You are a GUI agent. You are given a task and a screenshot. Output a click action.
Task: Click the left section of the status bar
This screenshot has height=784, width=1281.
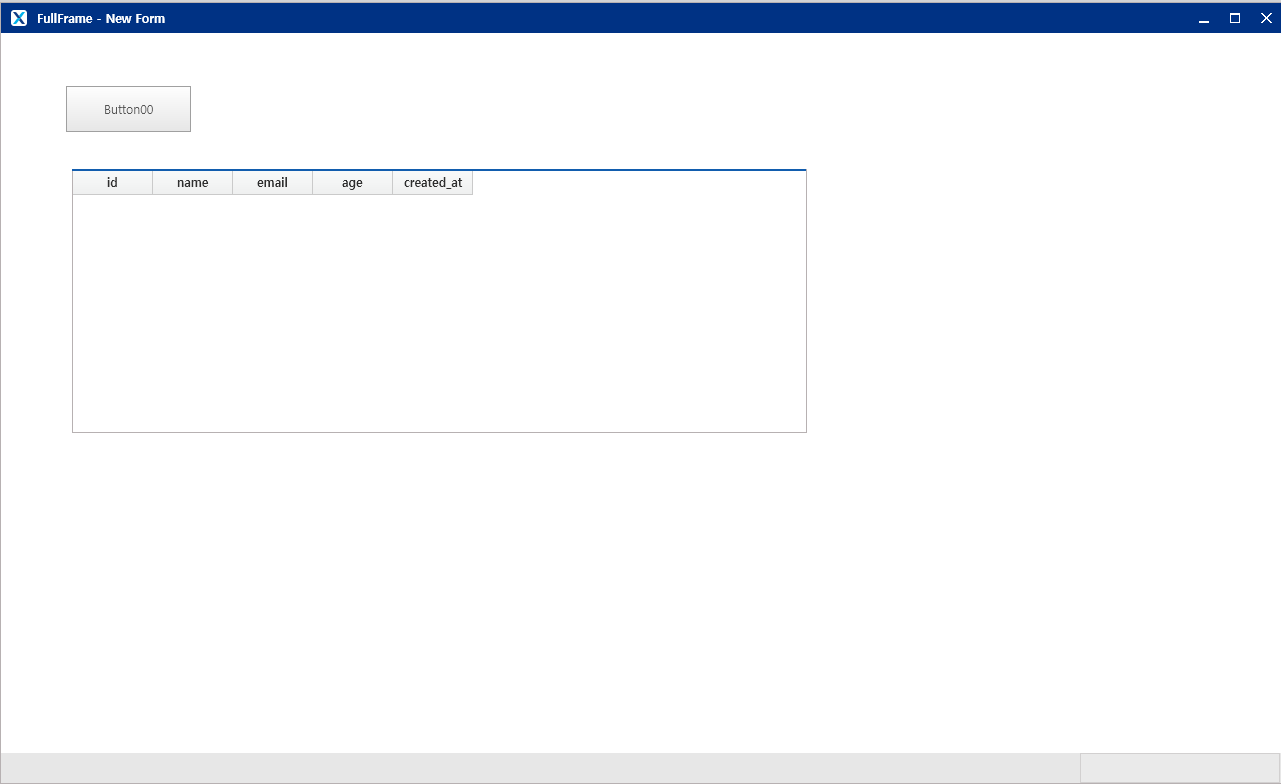click(x=540, y=768)
